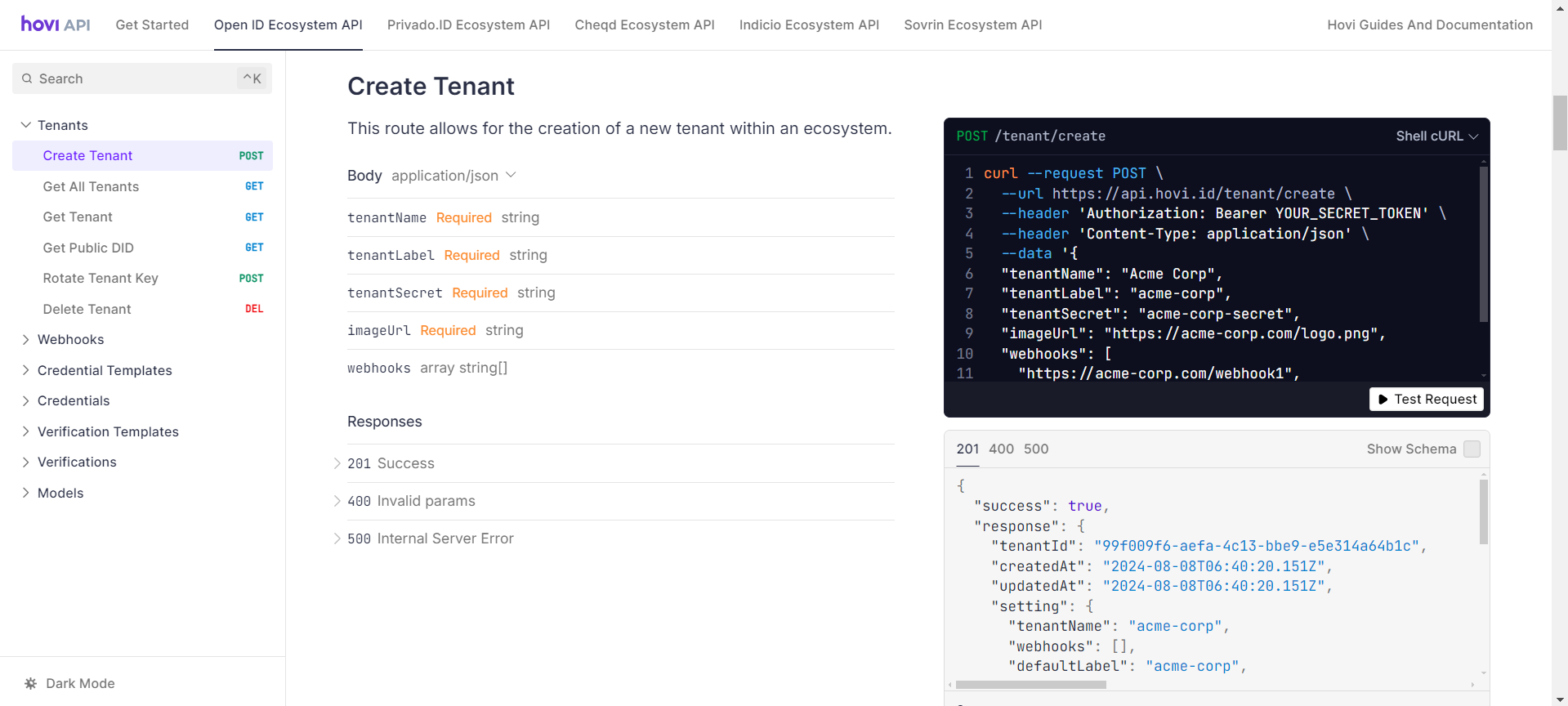Click the GET badge beside Get All Tenants
The width and height of the screenshot is (1568, 706).
254,186
